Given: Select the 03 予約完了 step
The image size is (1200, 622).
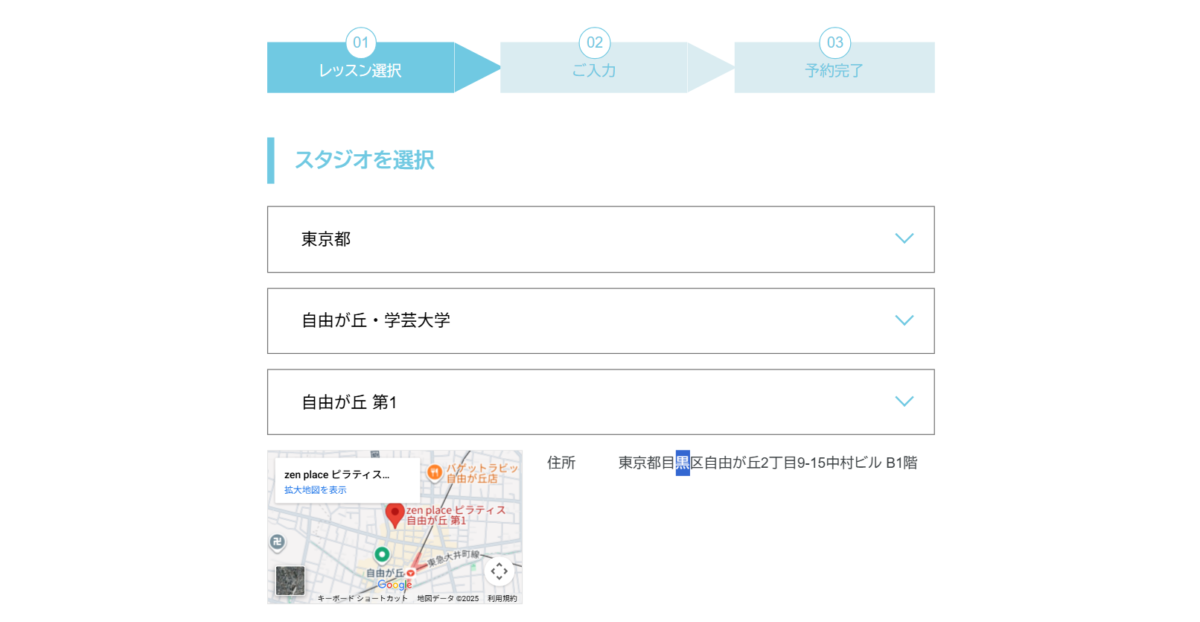Looking at the screenshot, I should (833, 42).
